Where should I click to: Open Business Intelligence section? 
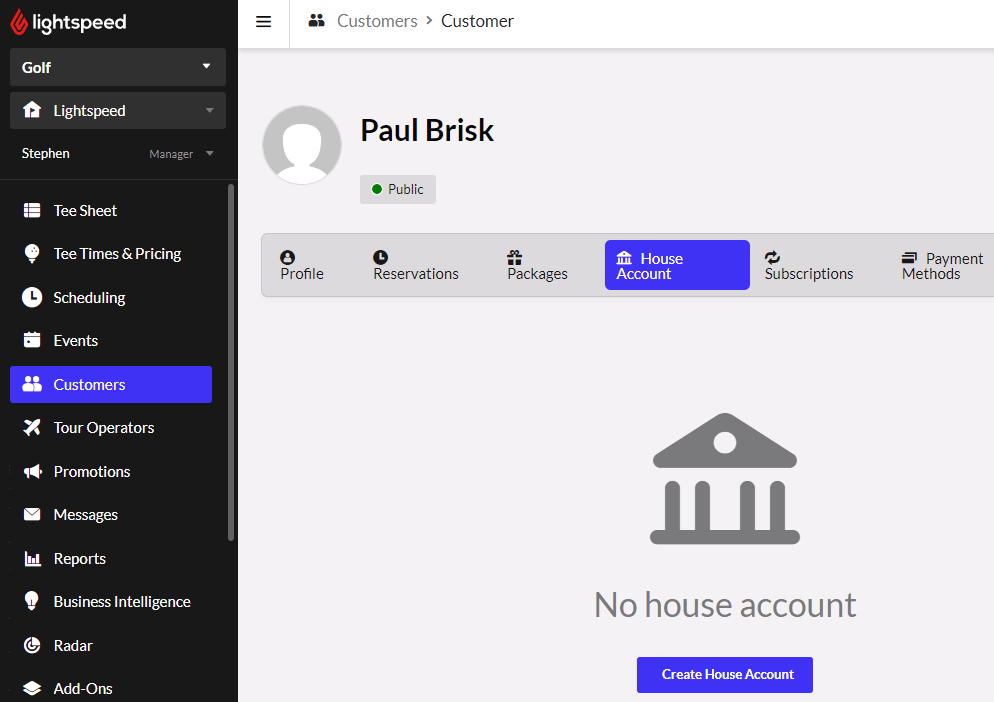coord(111,601)
